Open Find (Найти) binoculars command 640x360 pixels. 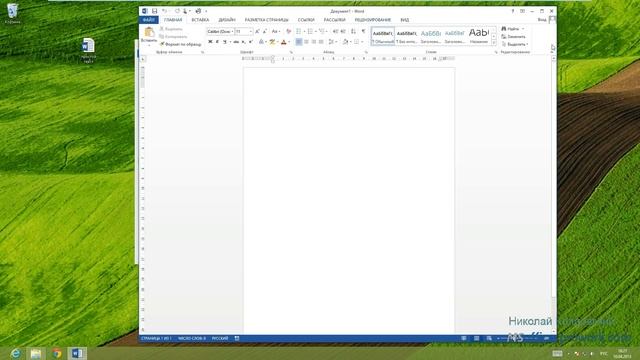[510, 29]
